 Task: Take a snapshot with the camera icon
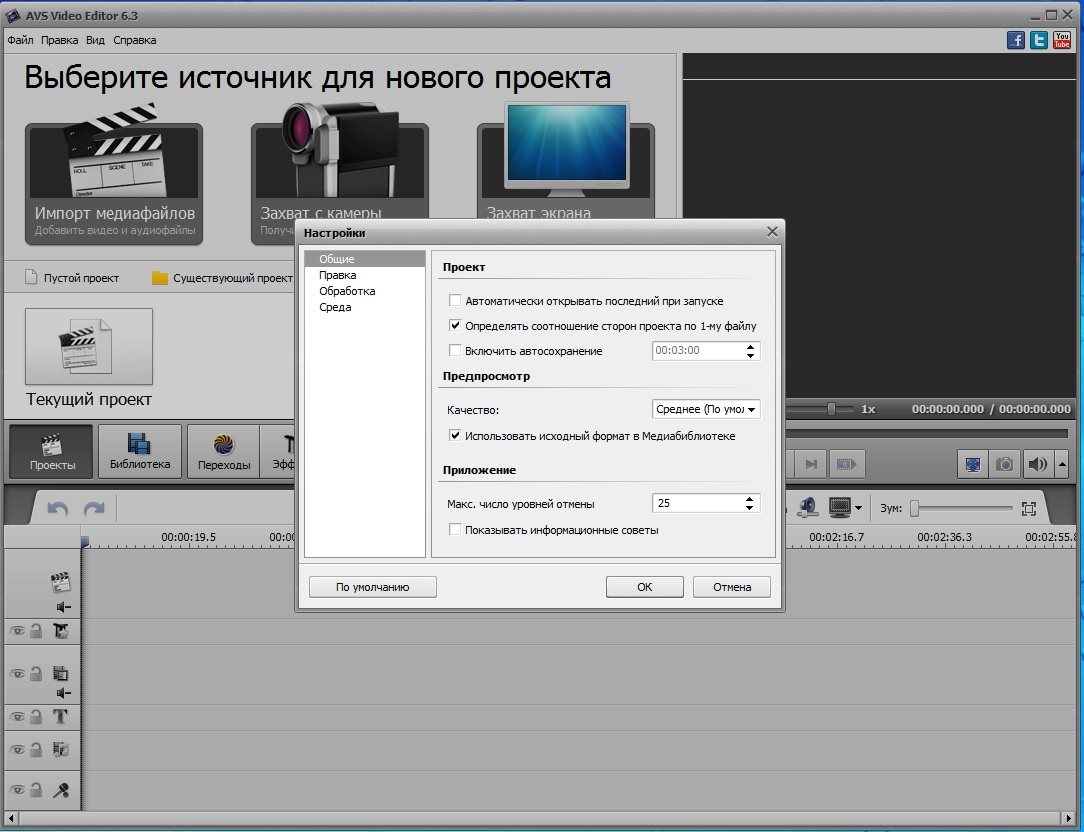pos(1004,464)
